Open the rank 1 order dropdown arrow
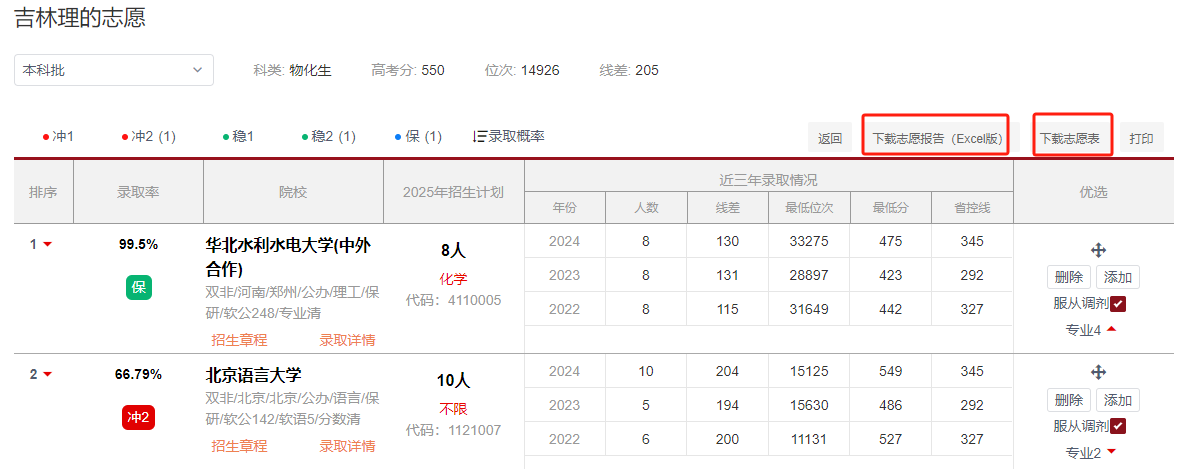This screenshot has width=1185, height=469. tap(47, 244)
